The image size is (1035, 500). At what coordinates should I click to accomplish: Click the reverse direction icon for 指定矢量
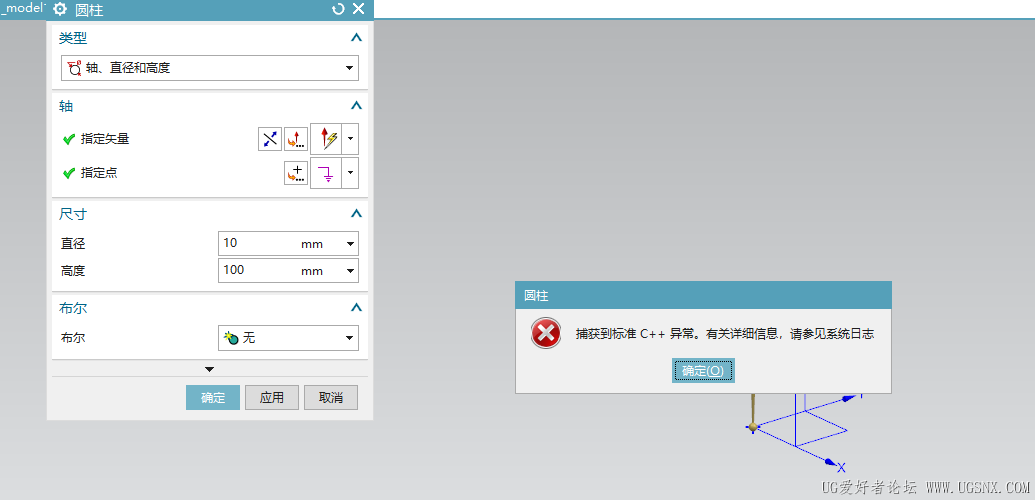269,139
